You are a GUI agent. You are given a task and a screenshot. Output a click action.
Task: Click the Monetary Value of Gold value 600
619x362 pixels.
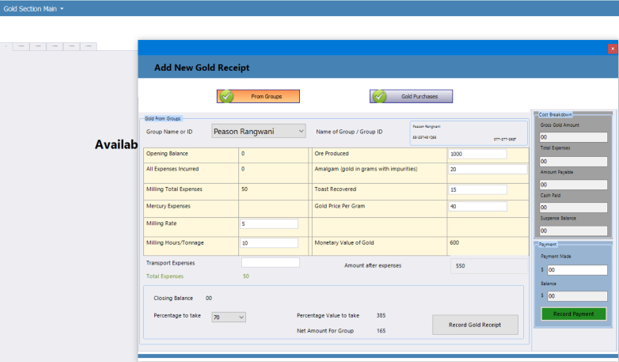click(x=454, y=243)
